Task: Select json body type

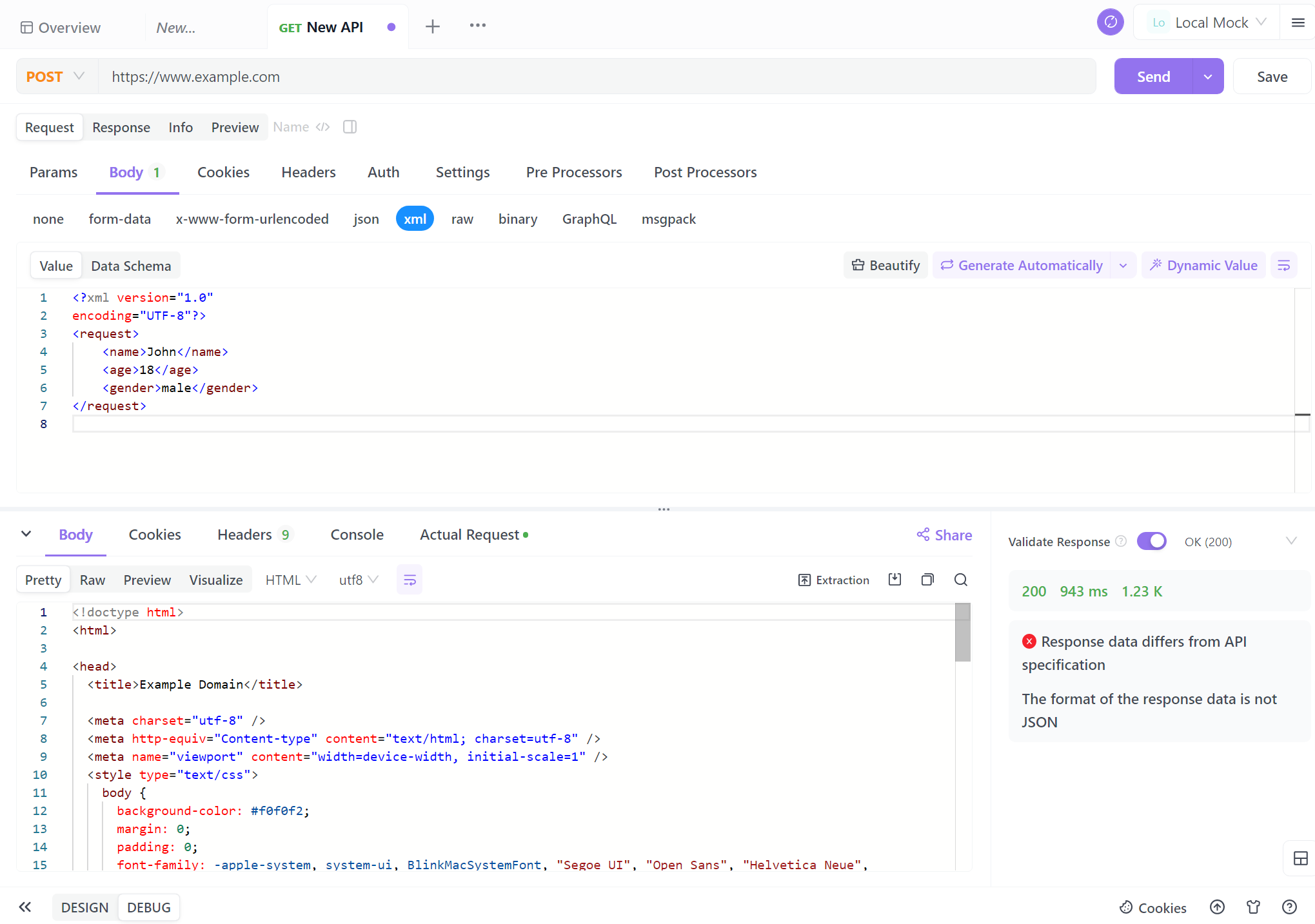Action: tap(366, 219)
